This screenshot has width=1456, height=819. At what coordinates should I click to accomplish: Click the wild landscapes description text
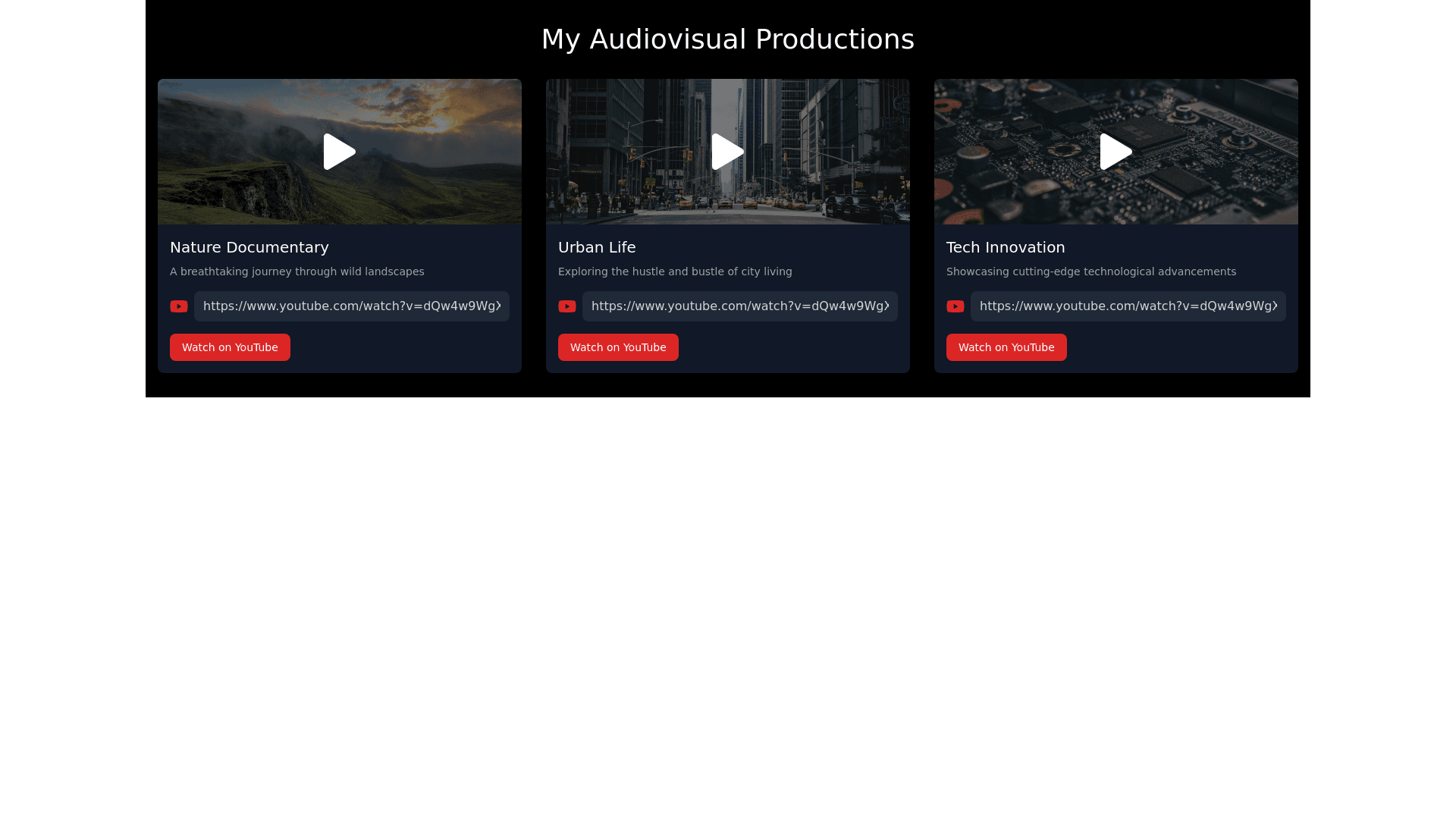tap(297, 271)
